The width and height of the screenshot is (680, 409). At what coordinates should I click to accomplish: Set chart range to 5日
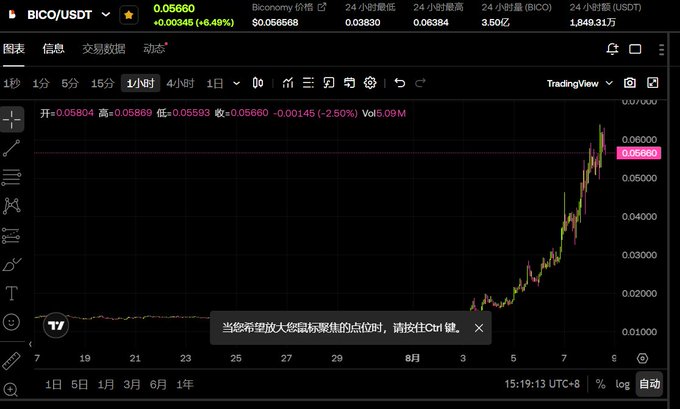click(x=79, y=384)
